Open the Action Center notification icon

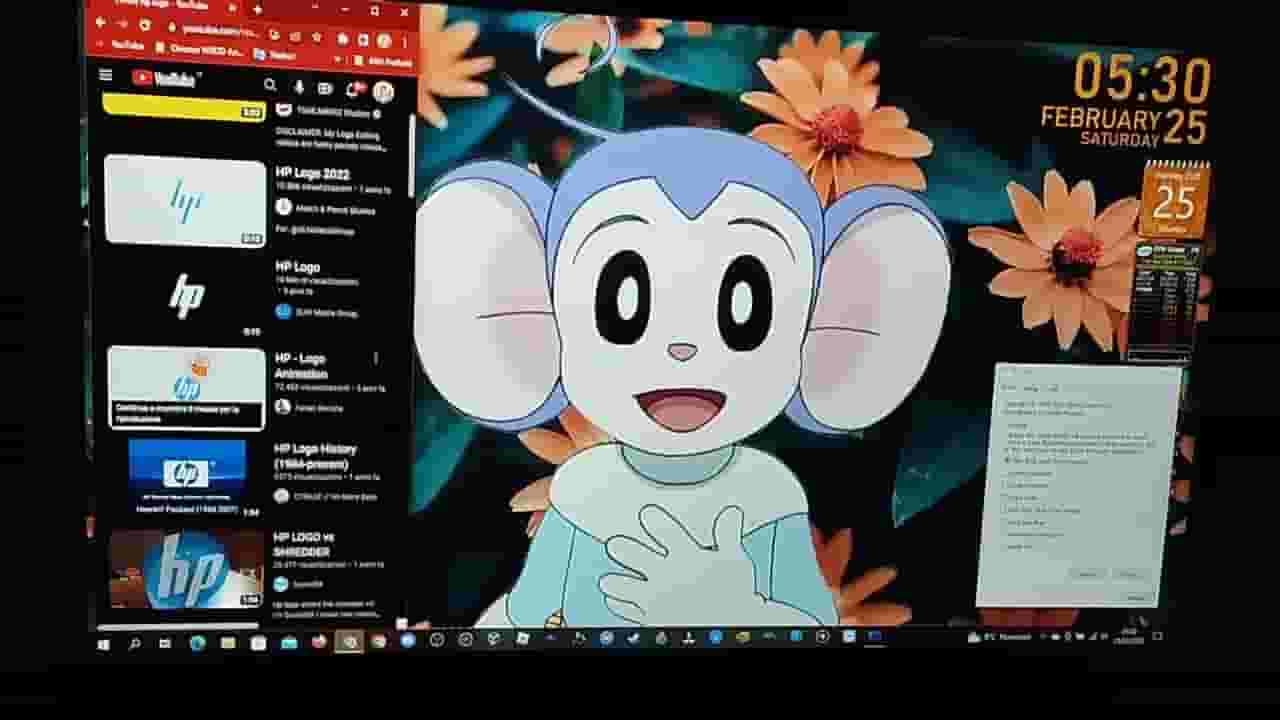pyautogui.click(x=1158, y=634)
